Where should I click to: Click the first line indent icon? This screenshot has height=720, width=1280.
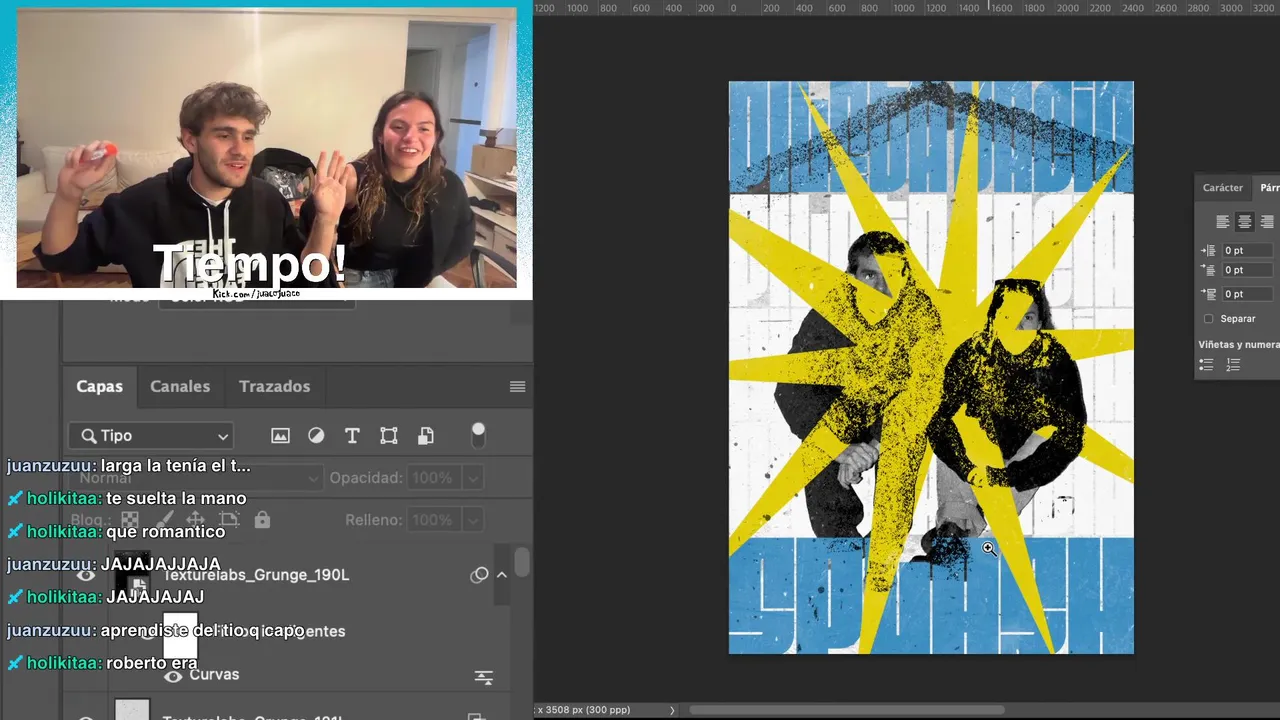point(1209,270)
